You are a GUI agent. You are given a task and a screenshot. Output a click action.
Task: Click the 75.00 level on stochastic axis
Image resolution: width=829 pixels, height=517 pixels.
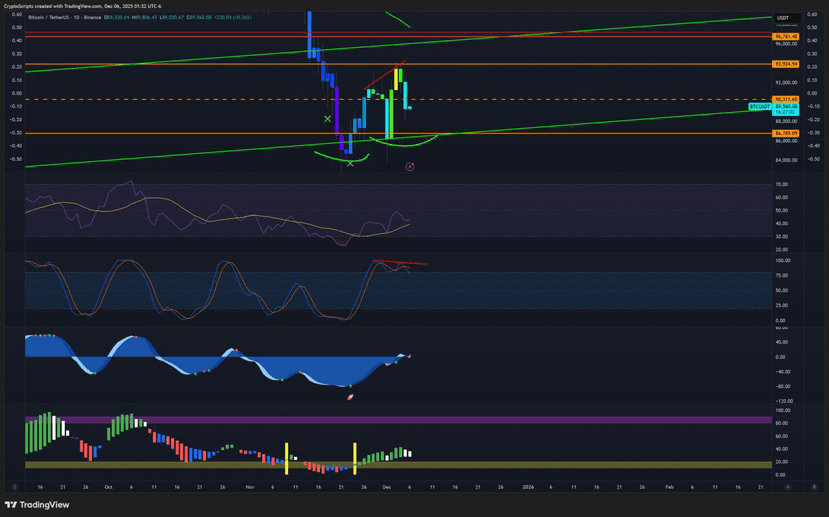(781, 275)
